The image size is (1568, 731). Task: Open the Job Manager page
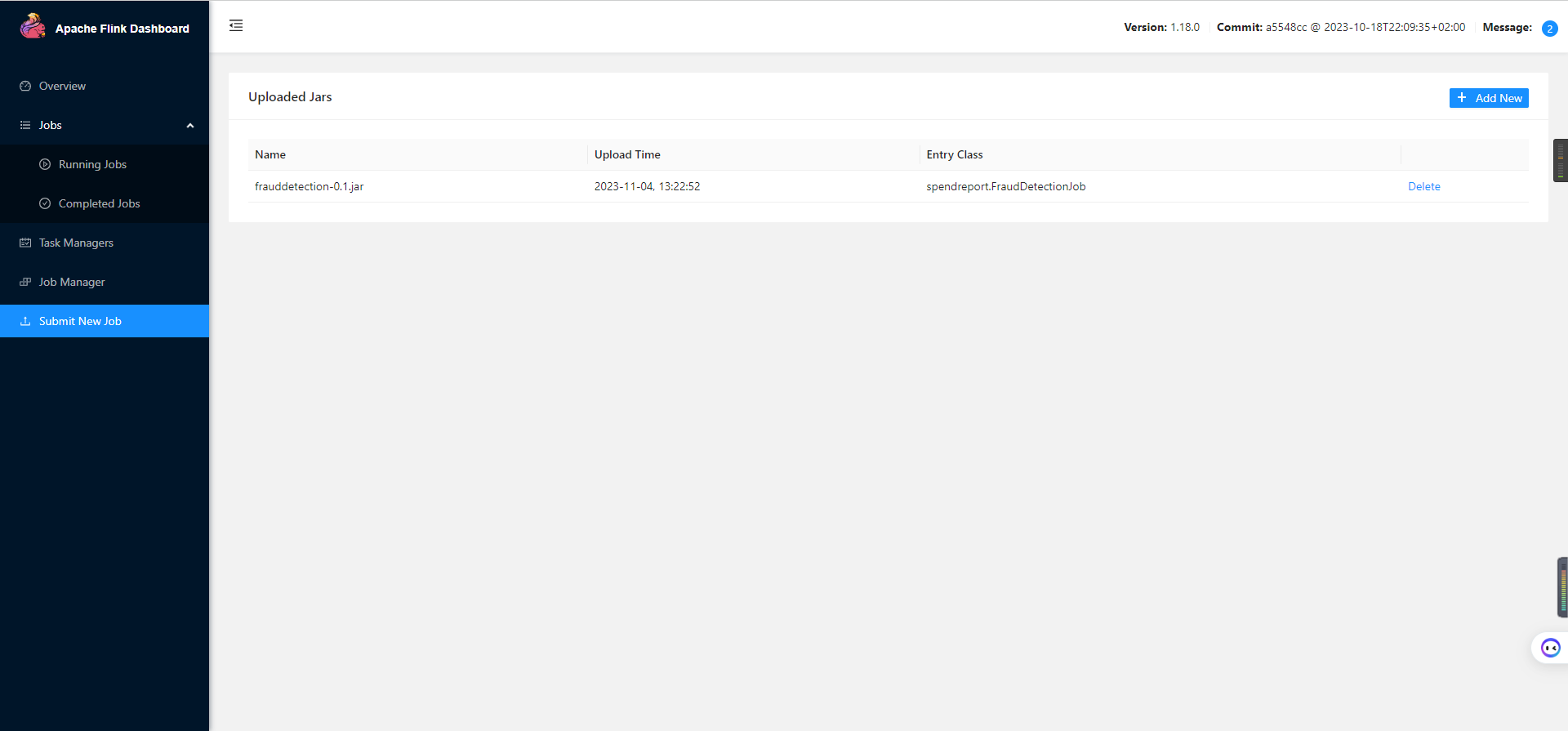coord(105,282)
